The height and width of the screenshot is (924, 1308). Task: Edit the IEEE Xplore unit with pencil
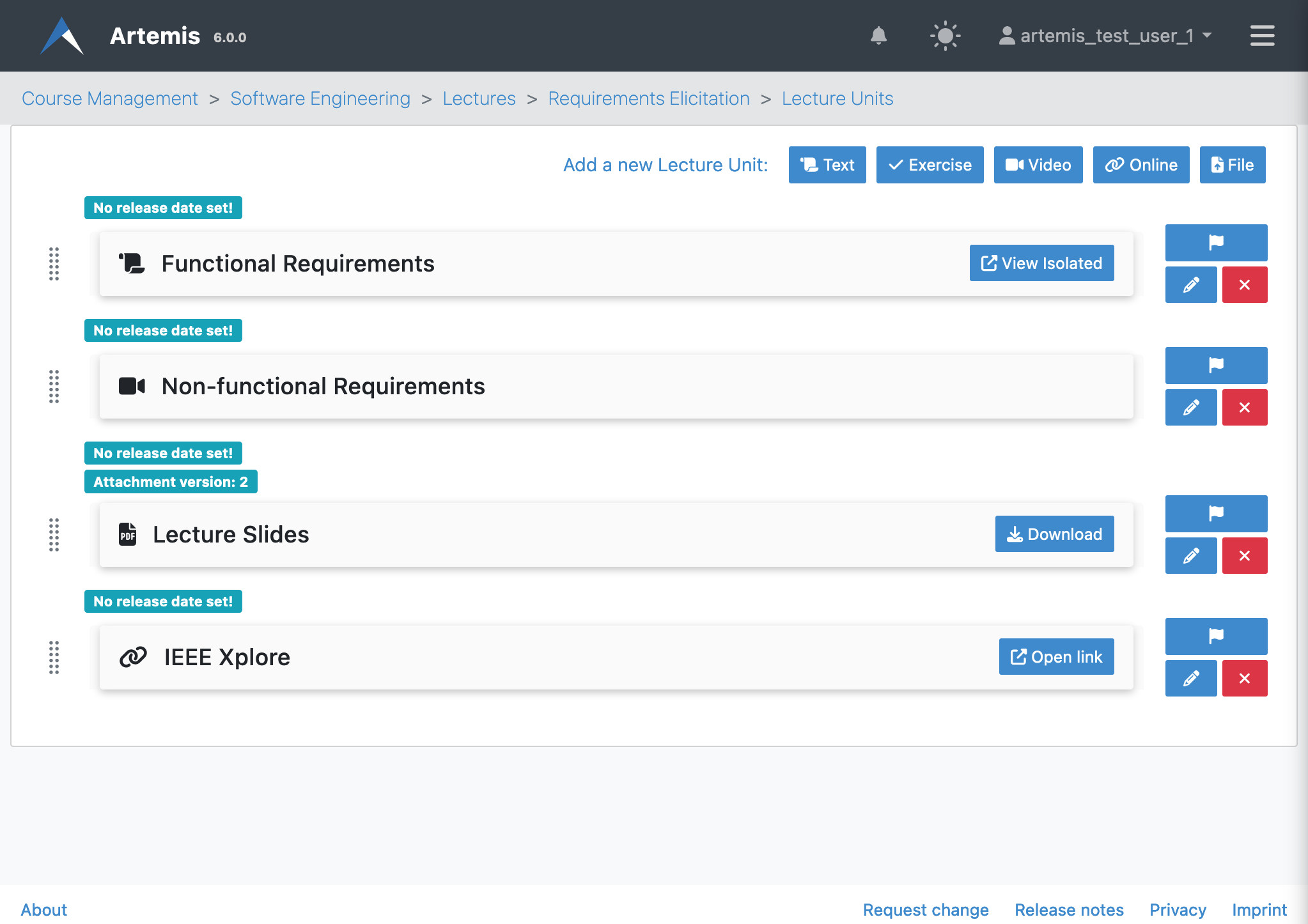[1190, 678]
